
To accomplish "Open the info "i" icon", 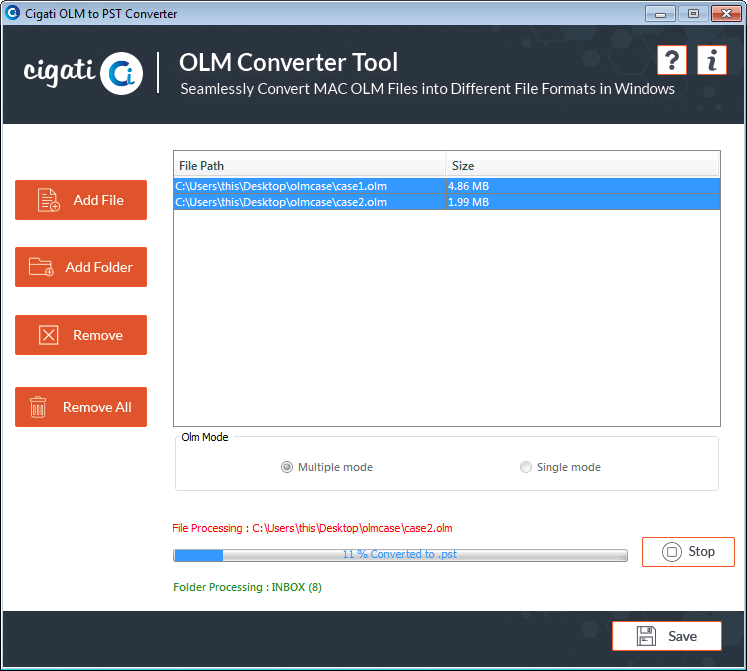I will pyautogui.click(x=712, y=60).
